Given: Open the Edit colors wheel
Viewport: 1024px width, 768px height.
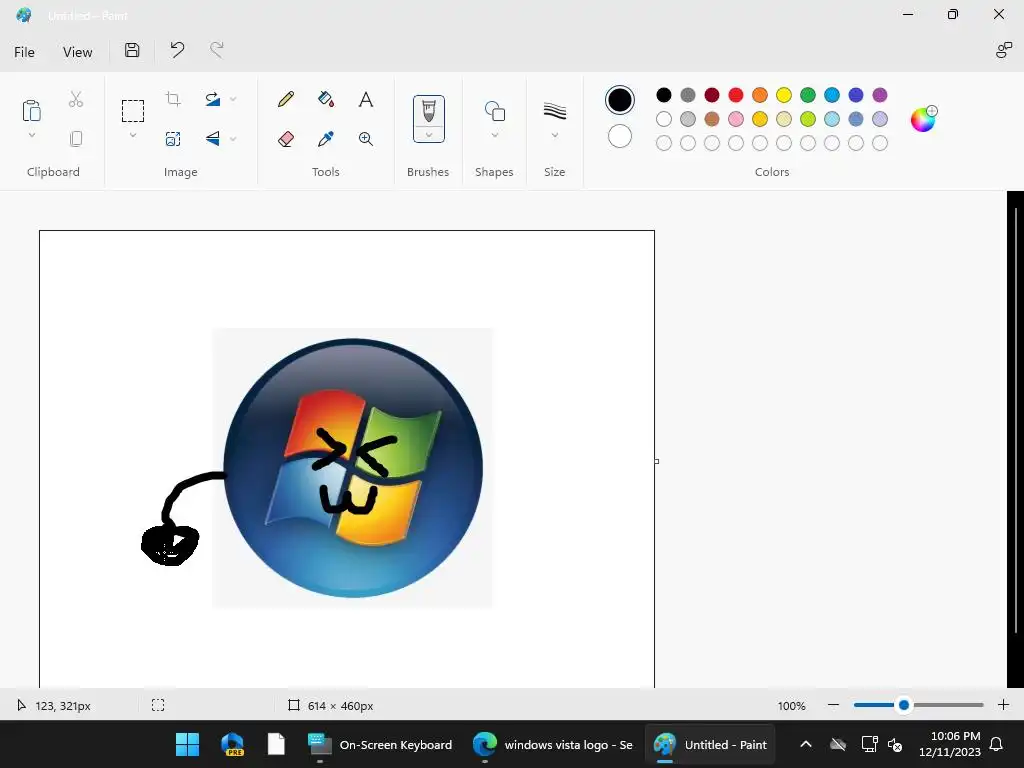Looking at the screenshot, I should tap(923, 119).
